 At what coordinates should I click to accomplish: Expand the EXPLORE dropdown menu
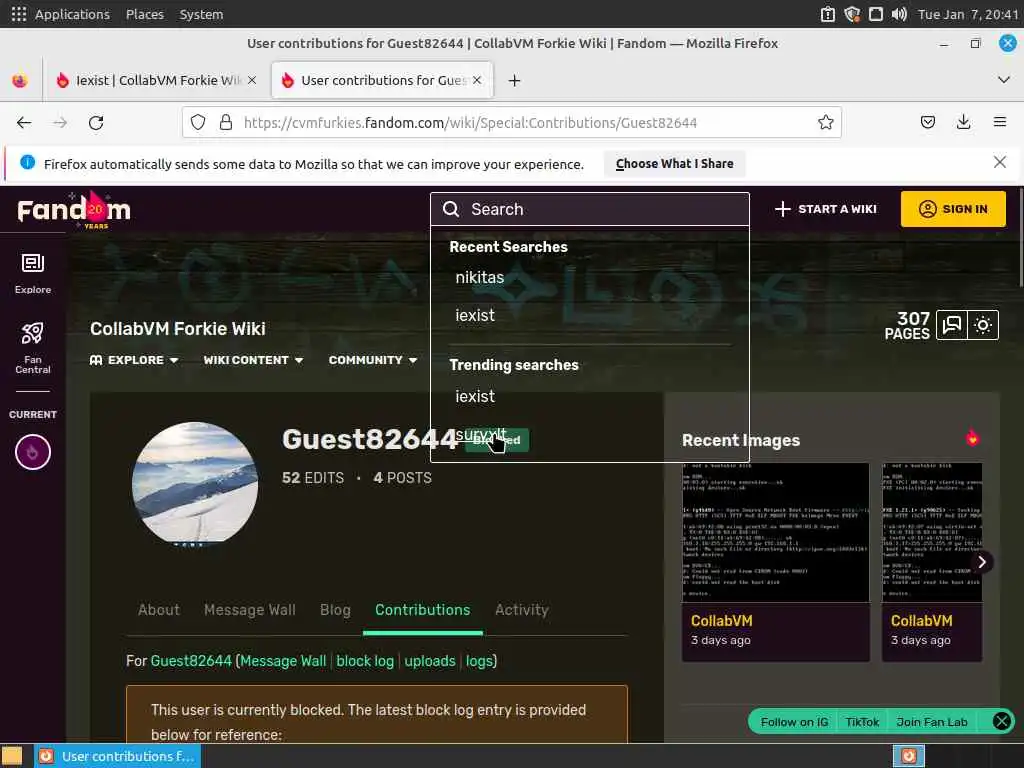(134, 360)
